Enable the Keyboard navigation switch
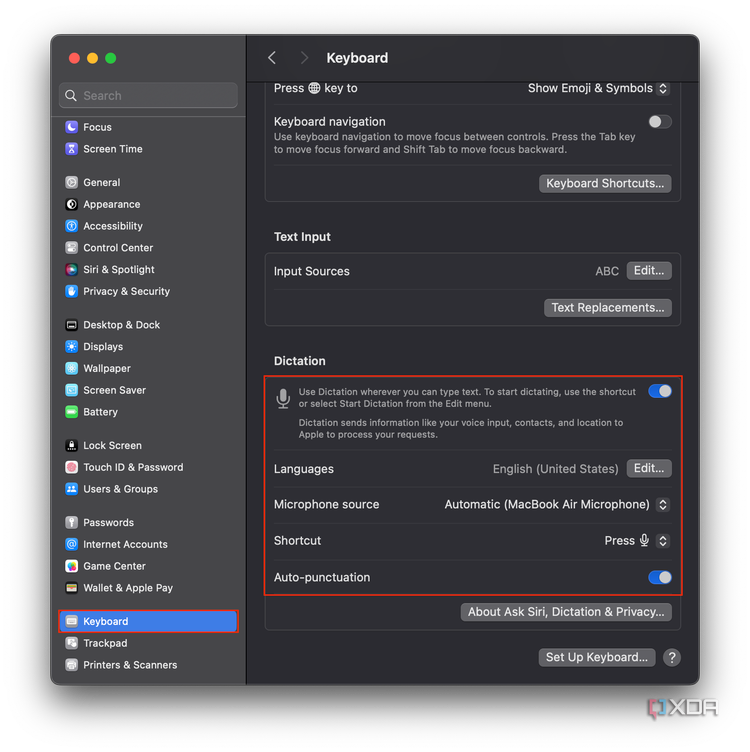This screenshot has height=752, width=750. pos(659,122)
